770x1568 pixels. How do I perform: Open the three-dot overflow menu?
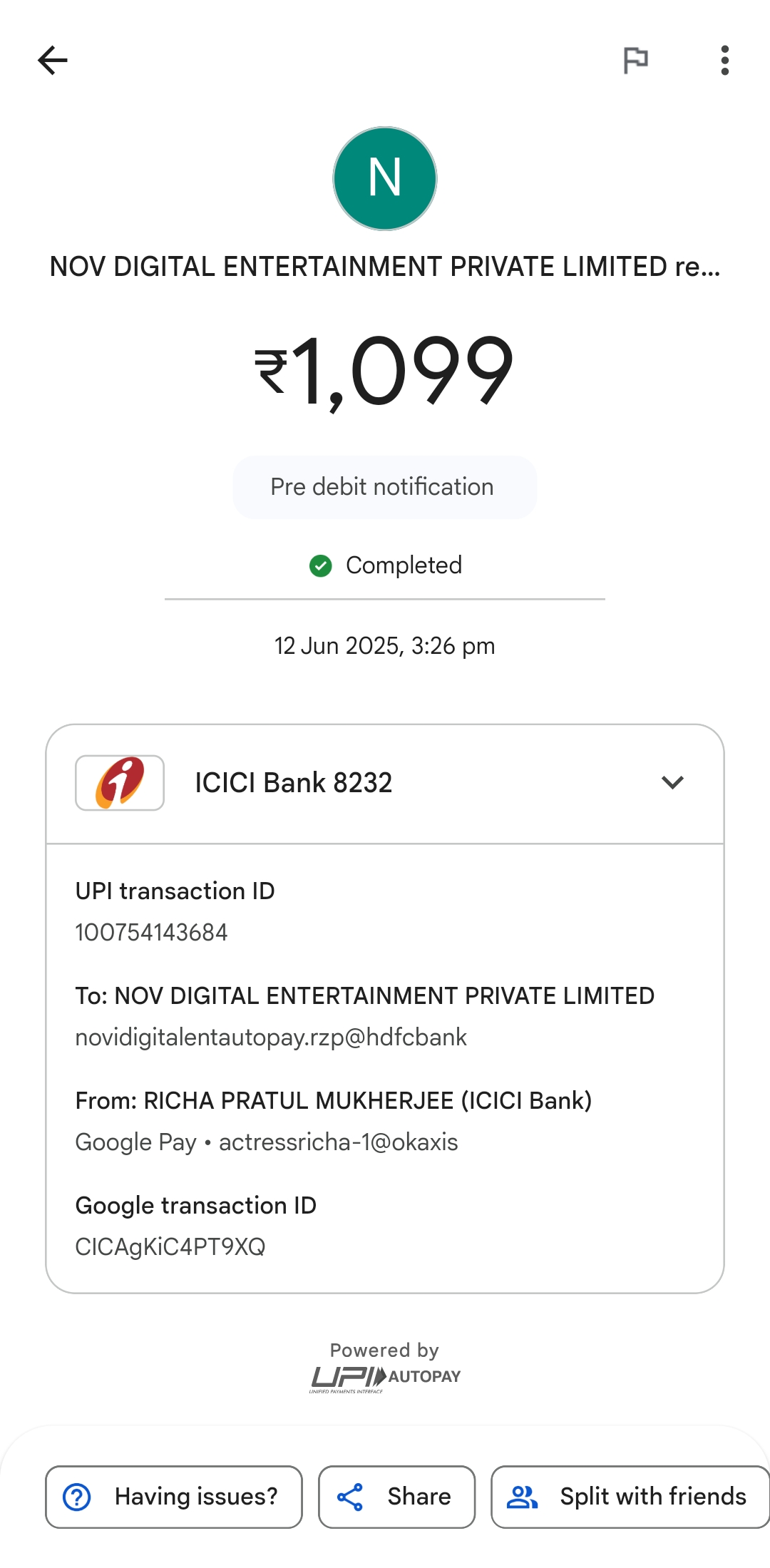tap(724, 61)
